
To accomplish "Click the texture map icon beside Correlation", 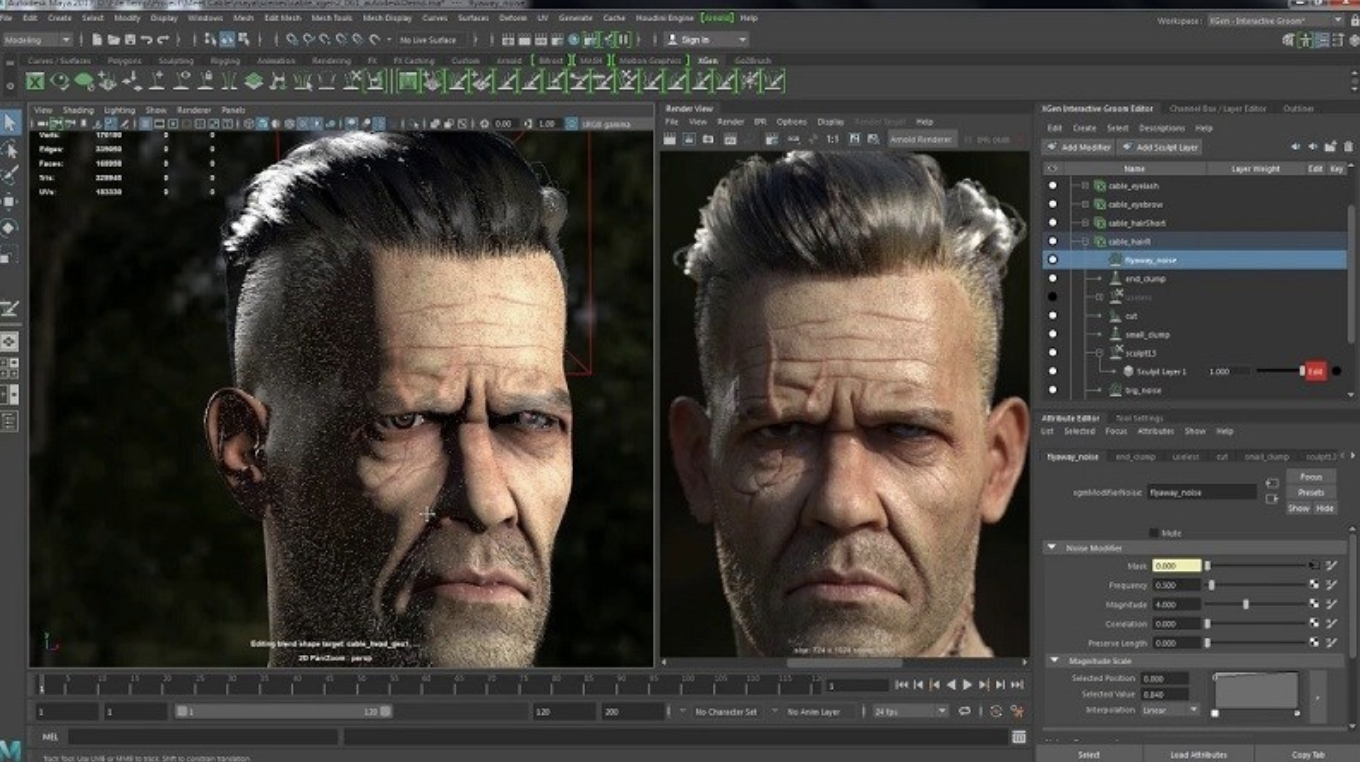I will 1314,624.
